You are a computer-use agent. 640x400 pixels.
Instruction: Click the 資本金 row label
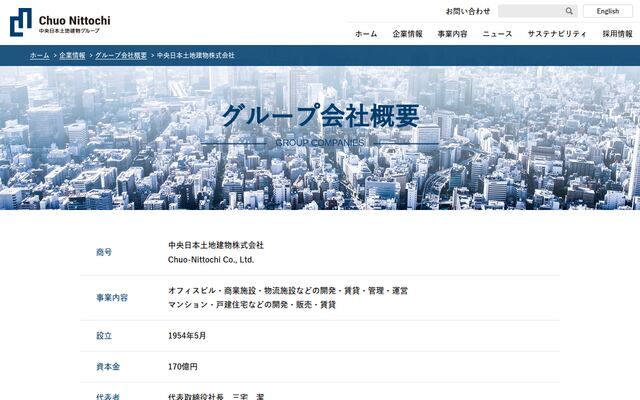point(108,367)
